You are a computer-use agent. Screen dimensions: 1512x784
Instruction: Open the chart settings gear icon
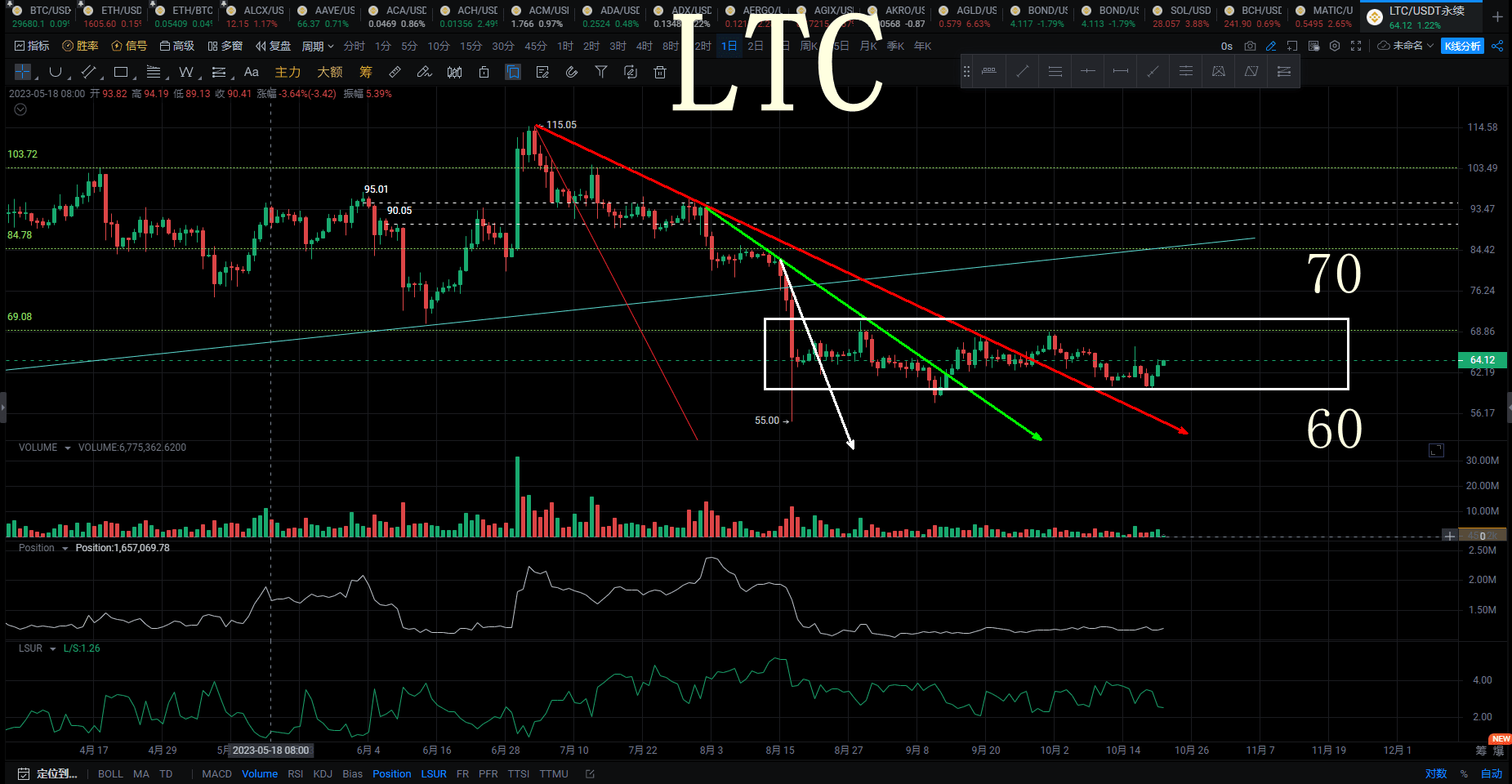(1335, 47)
